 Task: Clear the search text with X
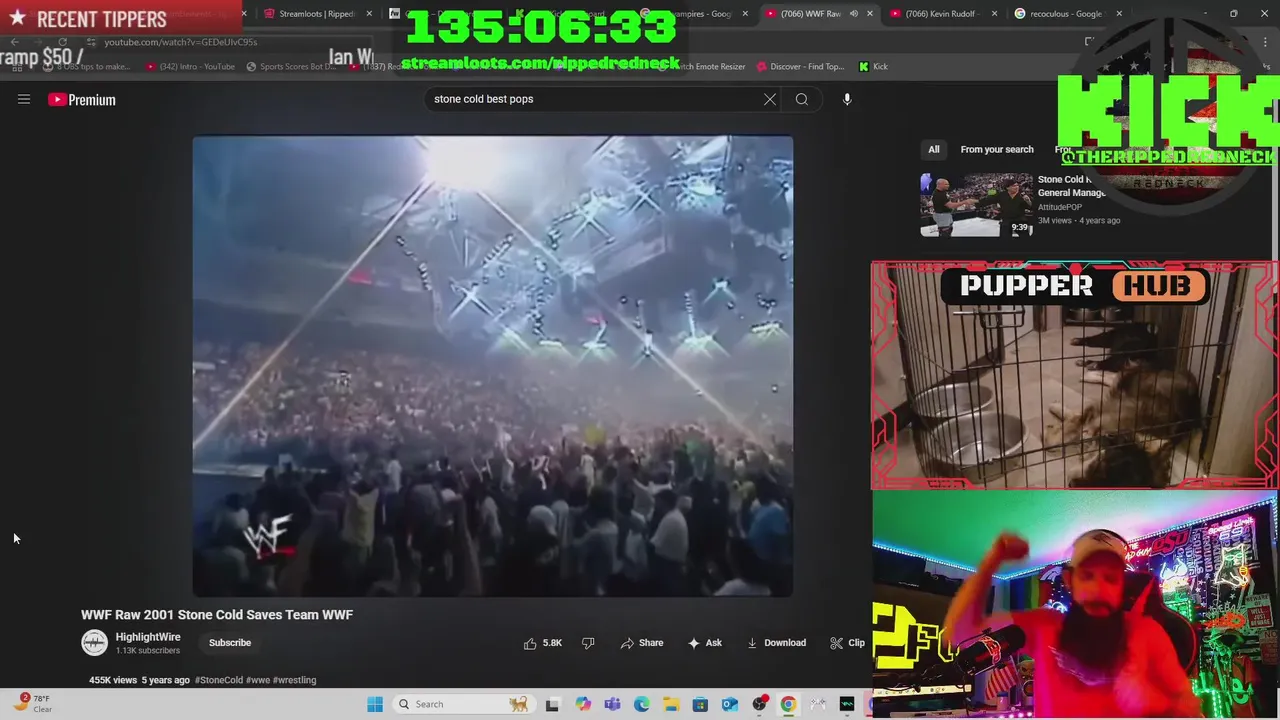(770, 99)
